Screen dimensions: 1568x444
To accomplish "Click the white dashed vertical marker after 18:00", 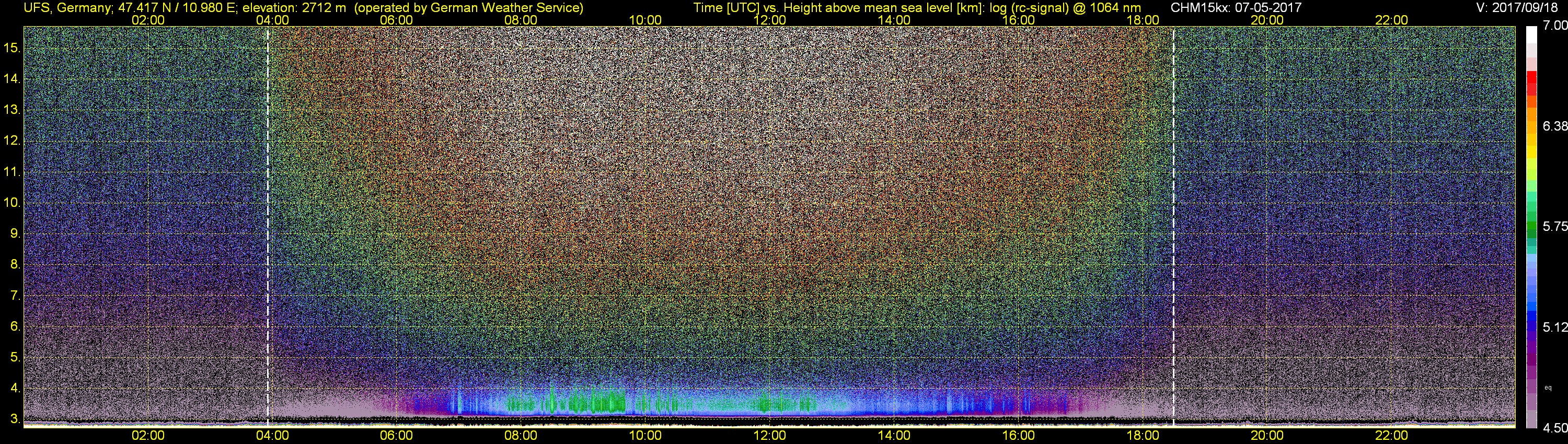I will coord(1173,226).
